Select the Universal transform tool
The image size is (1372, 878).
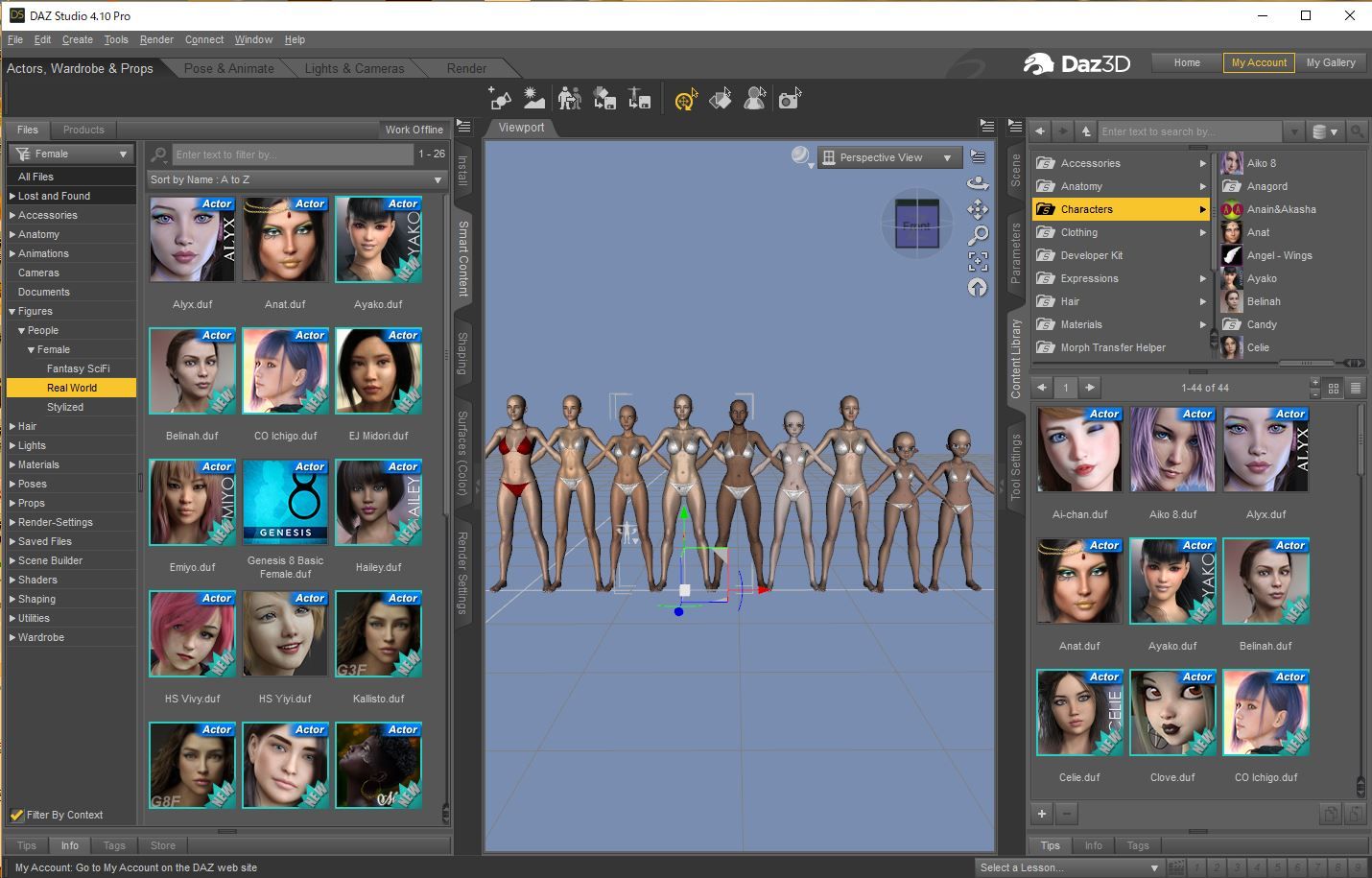(x=685, y=99)
